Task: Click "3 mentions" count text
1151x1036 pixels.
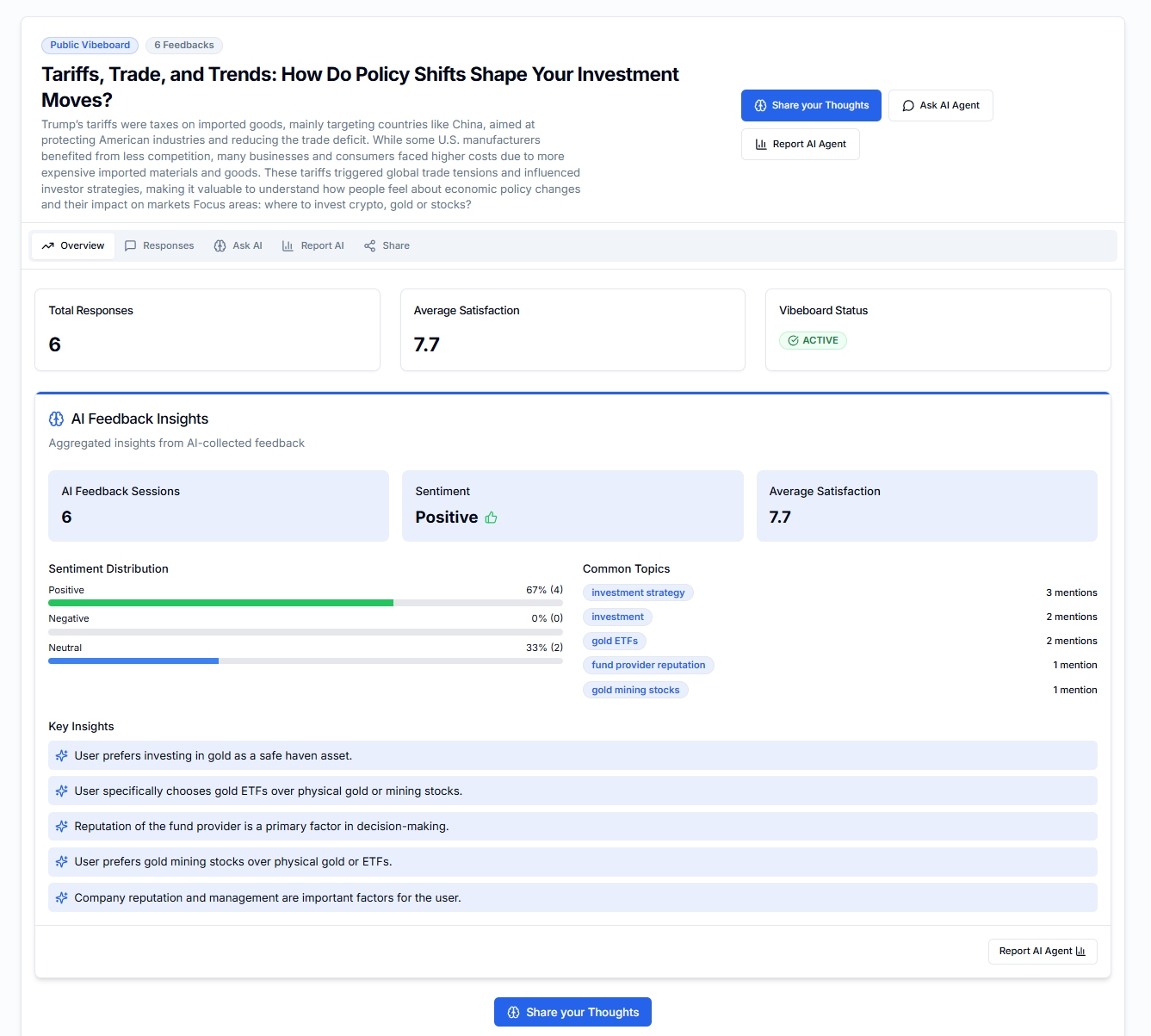Action: pyautogui.click(x=1071, y=593)
